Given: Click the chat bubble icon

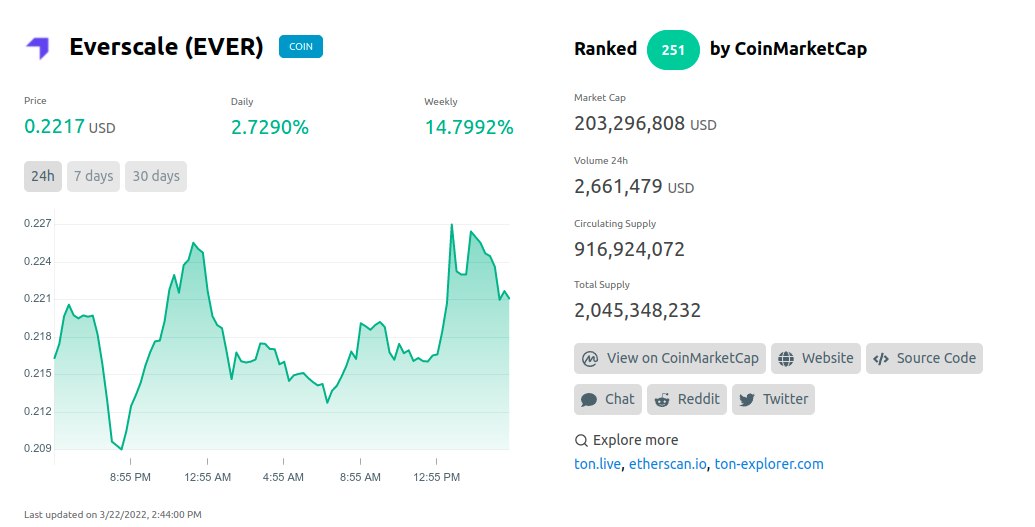Looking at the screenshot, I should pos(589,399).
